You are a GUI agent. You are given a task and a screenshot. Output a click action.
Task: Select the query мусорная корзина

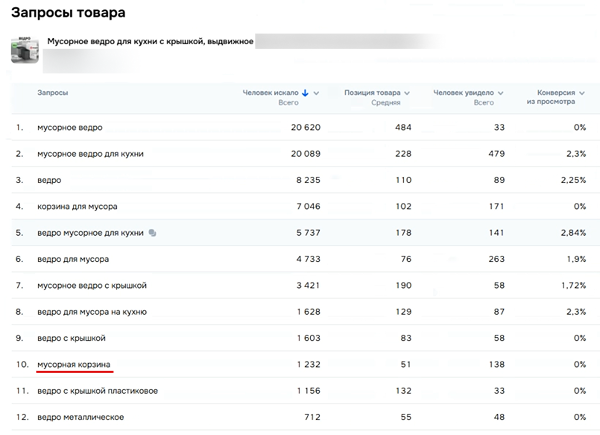(x=74, y=363)
